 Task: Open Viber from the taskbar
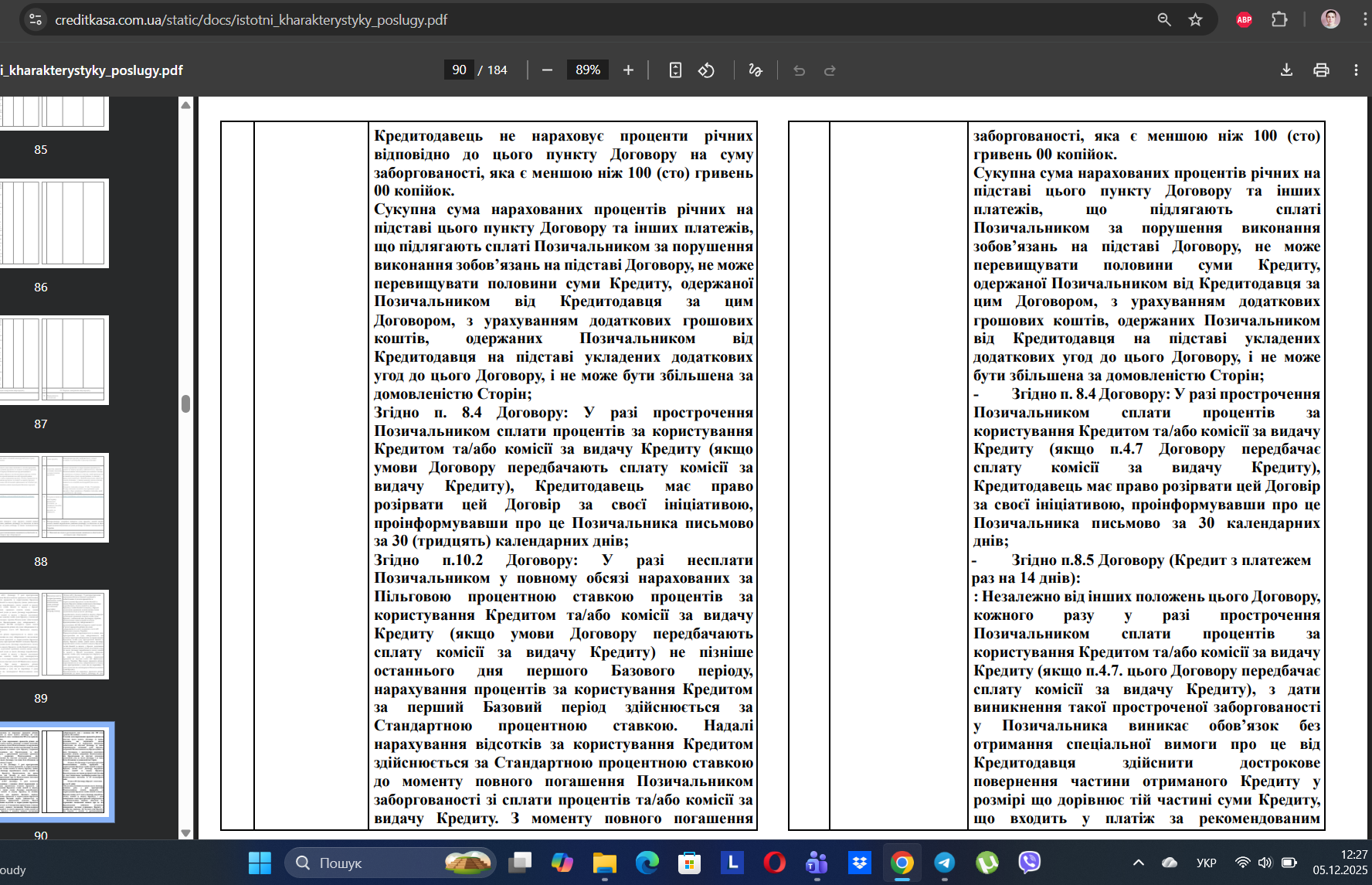(x=1030, y=863)
